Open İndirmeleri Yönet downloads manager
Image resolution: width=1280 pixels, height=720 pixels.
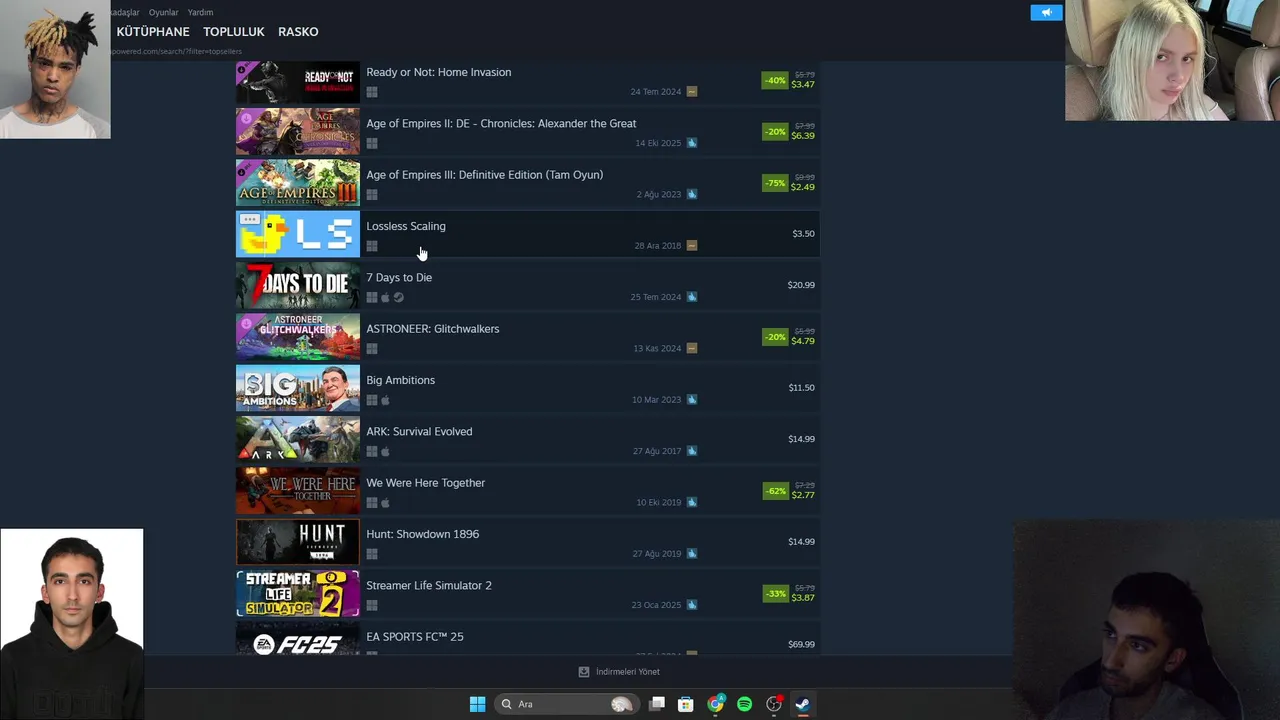coord(619,672)
